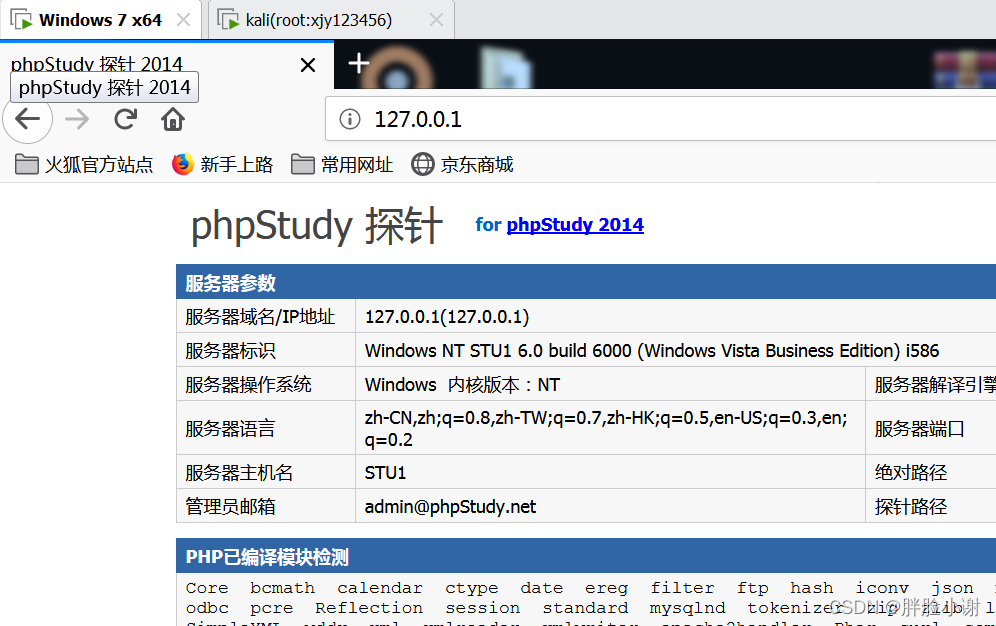Switch to the kali(root:xjy123456) VM tab

pyautogui.click(x=332, y=20)
